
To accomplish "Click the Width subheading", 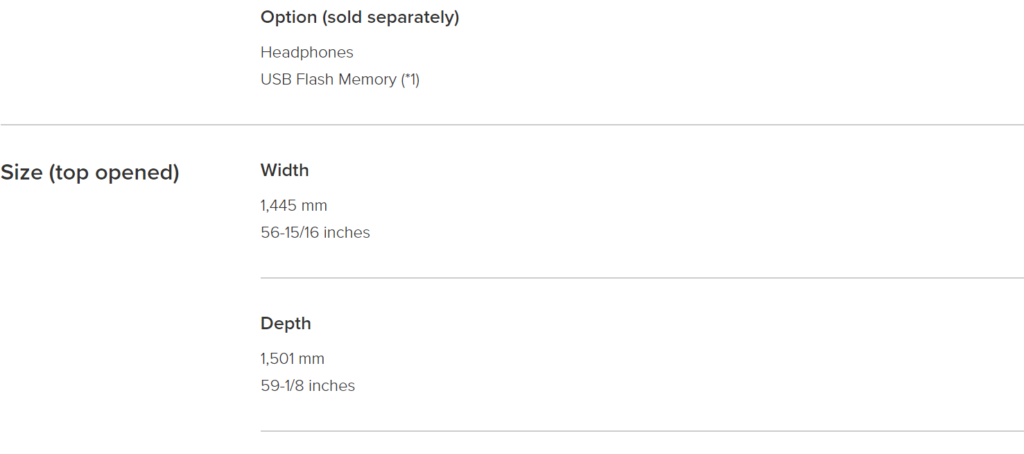I will [x=285, y=170].
